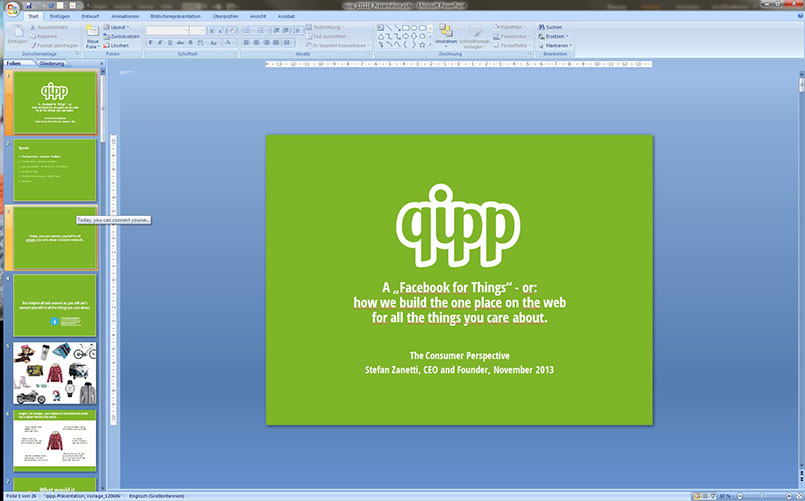This screenshot has width=805, height=501.
Task: Click the Office button logo
Action: (x=11, y=9)
